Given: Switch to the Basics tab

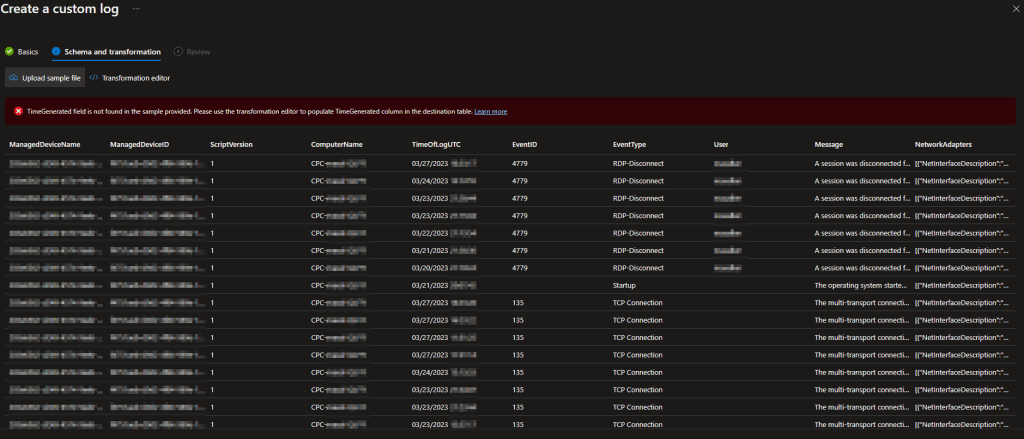Looking at the screenshot, I should 28,51.
